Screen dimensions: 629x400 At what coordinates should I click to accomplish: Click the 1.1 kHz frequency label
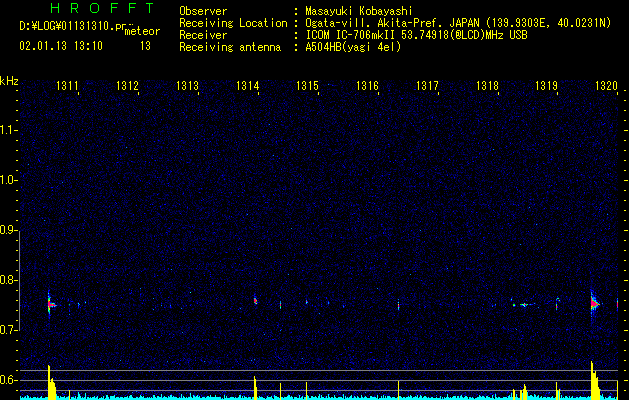click(9, 130)
